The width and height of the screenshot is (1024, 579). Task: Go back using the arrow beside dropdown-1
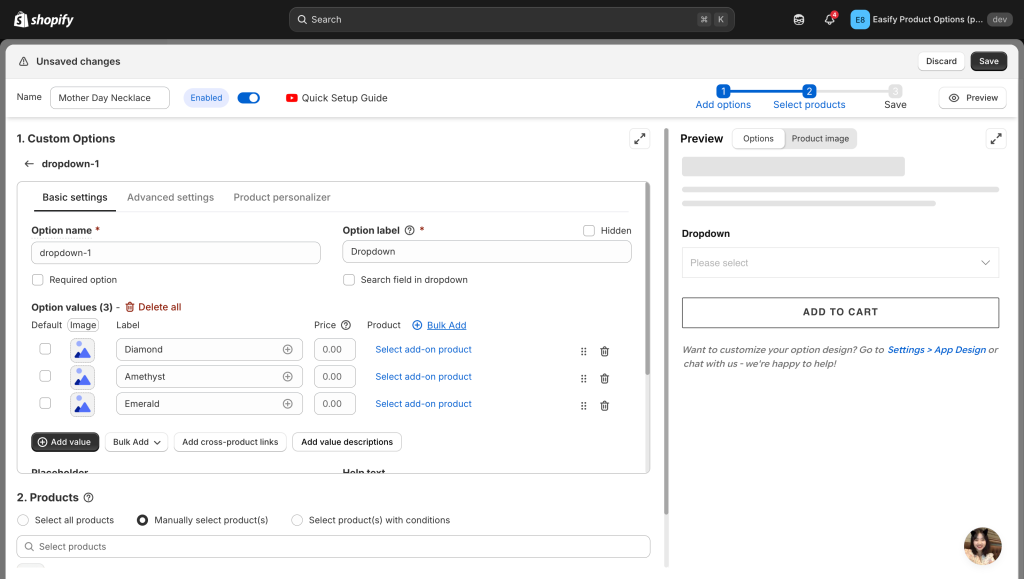coord(29,164)
